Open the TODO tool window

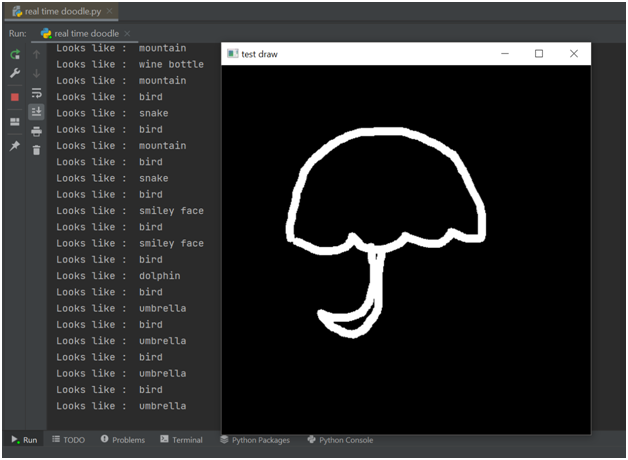pos(68,440)
